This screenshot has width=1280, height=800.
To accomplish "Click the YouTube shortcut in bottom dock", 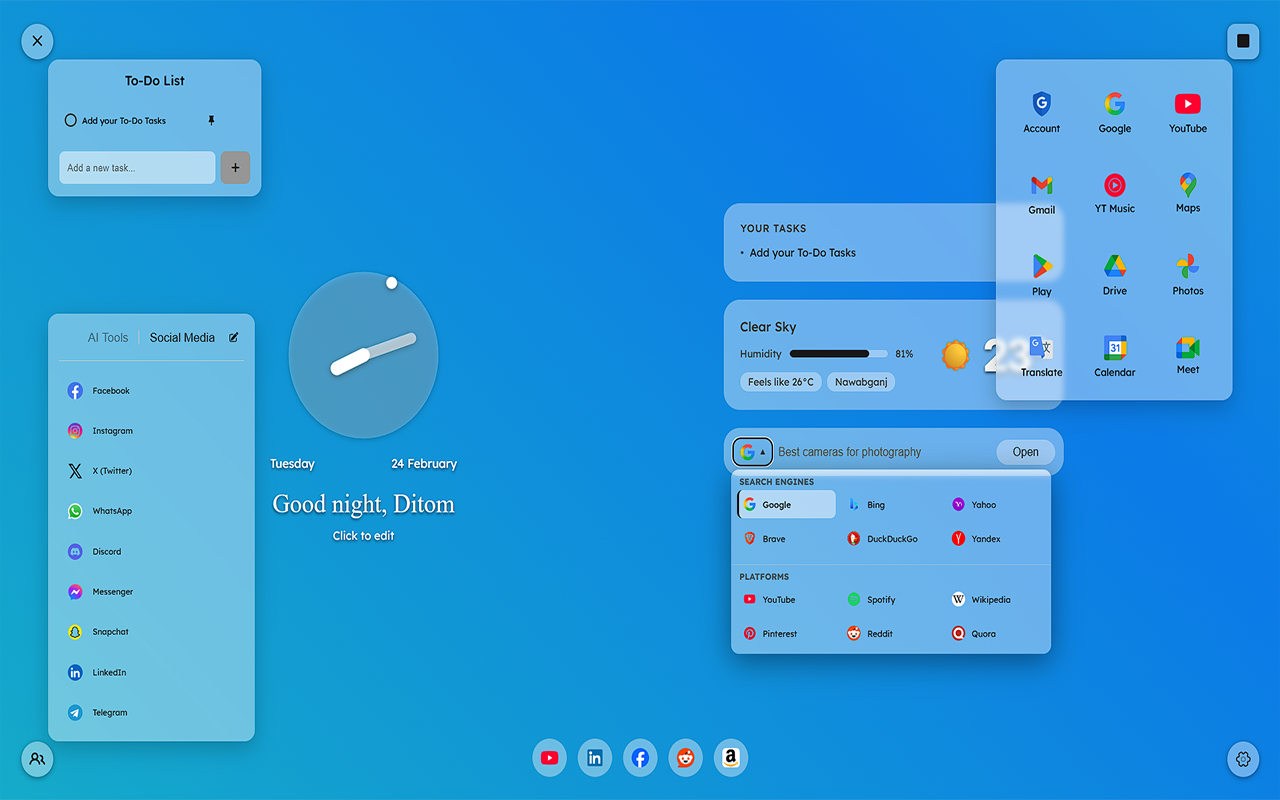I will click(x=549, y=758).
